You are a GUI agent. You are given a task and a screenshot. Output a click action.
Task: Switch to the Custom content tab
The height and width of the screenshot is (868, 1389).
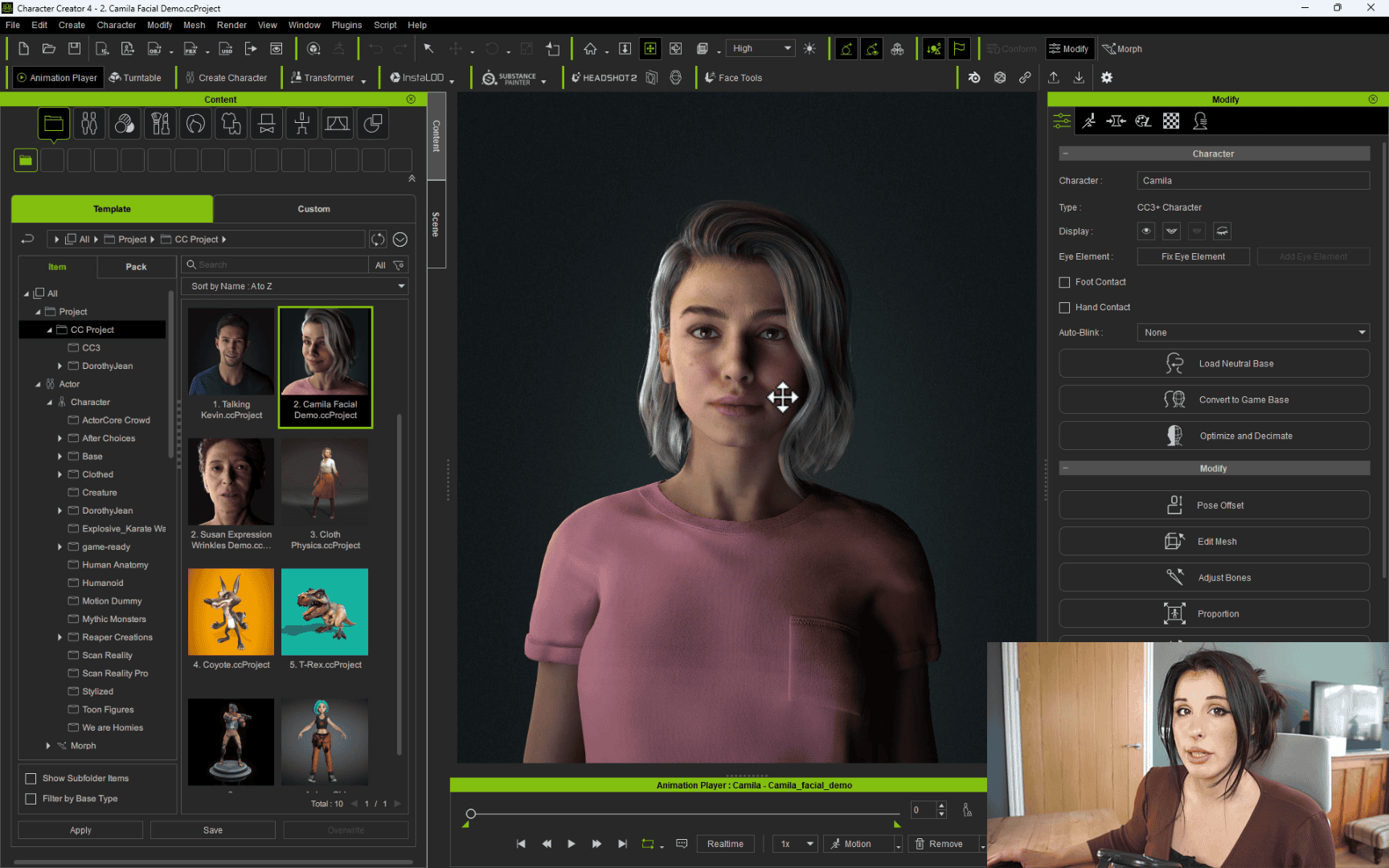(313, 209)
